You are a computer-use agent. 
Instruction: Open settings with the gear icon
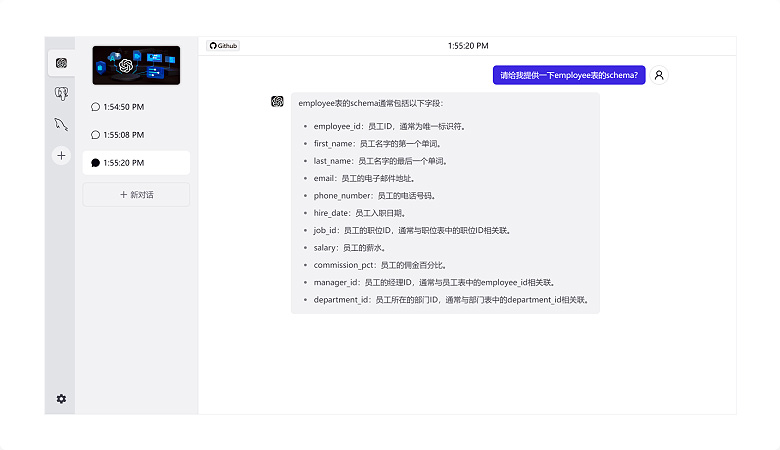coord(61,399)
